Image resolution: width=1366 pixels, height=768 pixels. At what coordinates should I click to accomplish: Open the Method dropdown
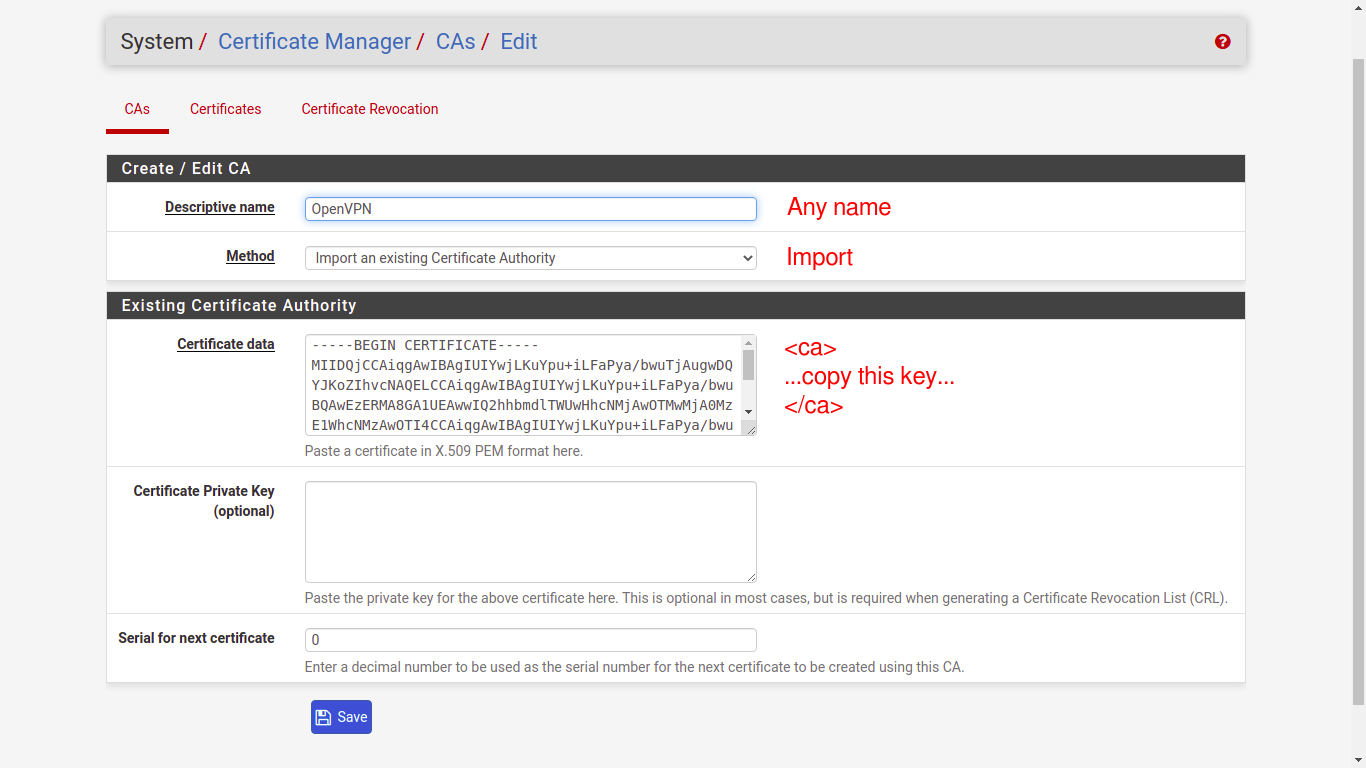[x=530, y=258]
